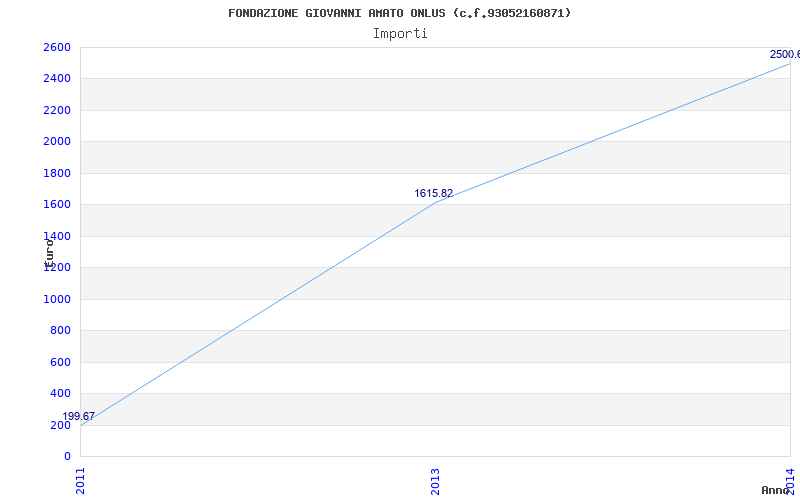Viewport: 800px width, 500px height.
Task: Click the 1600 y-axis tick label
Action: point(57,205)
